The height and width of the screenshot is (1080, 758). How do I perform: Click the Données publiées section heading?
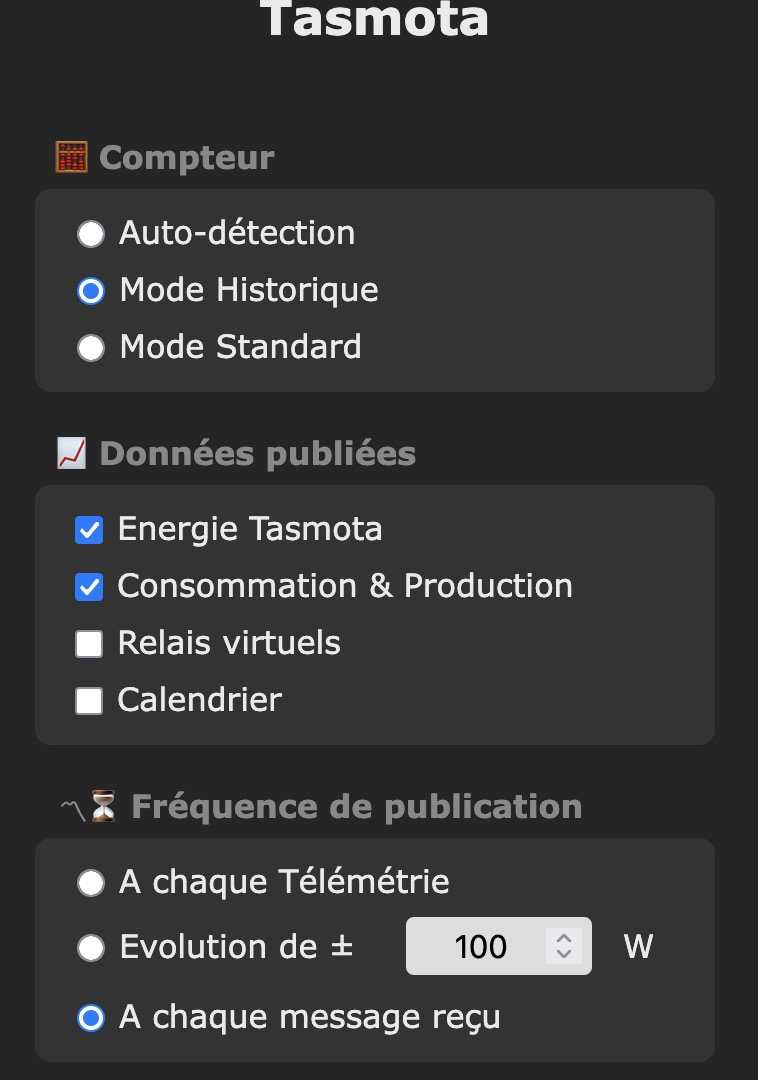(257, 454)
